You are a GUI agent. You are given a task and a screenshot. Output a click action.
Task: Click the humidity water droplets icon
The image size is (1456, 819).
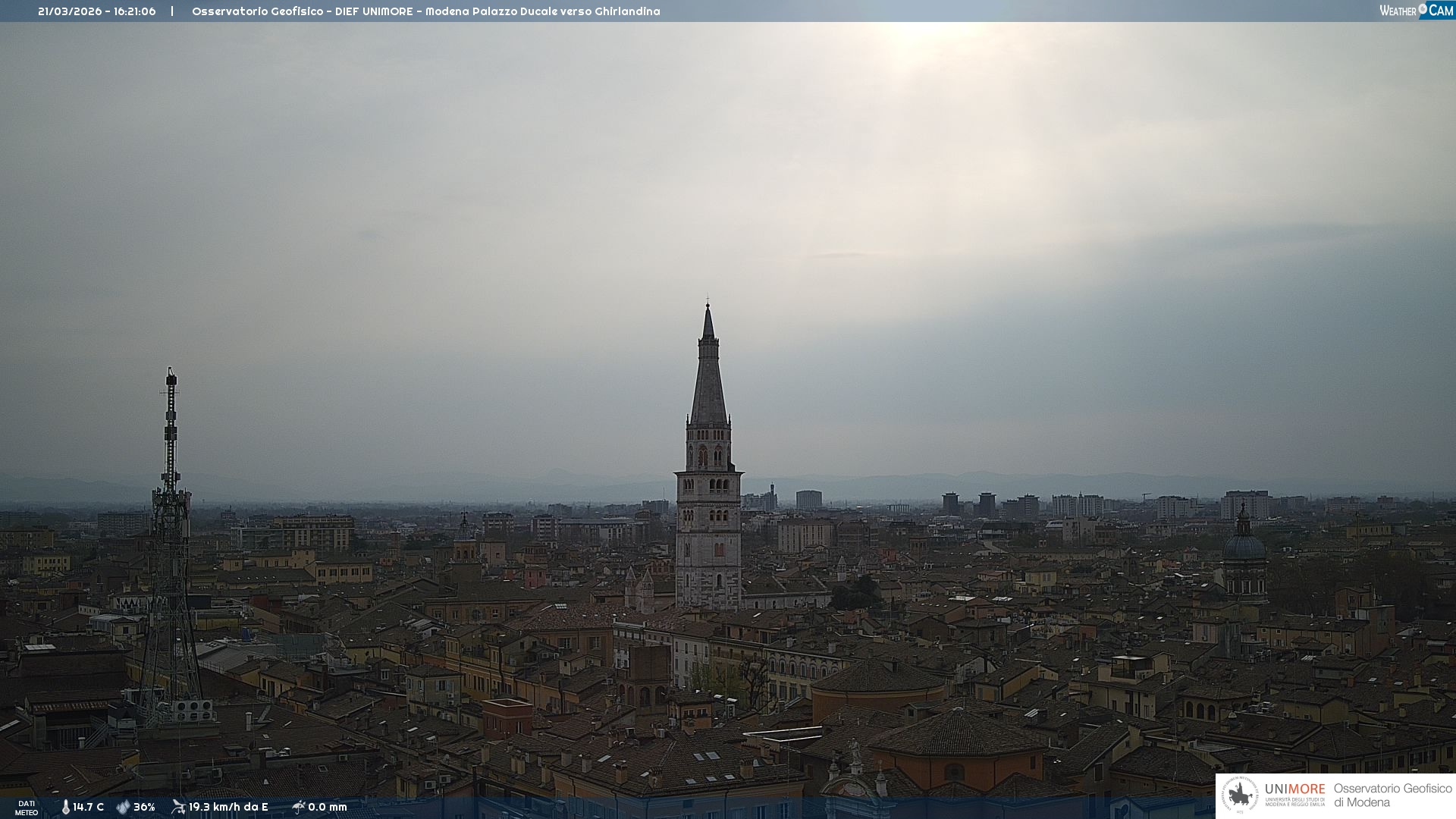coord(123,807)
